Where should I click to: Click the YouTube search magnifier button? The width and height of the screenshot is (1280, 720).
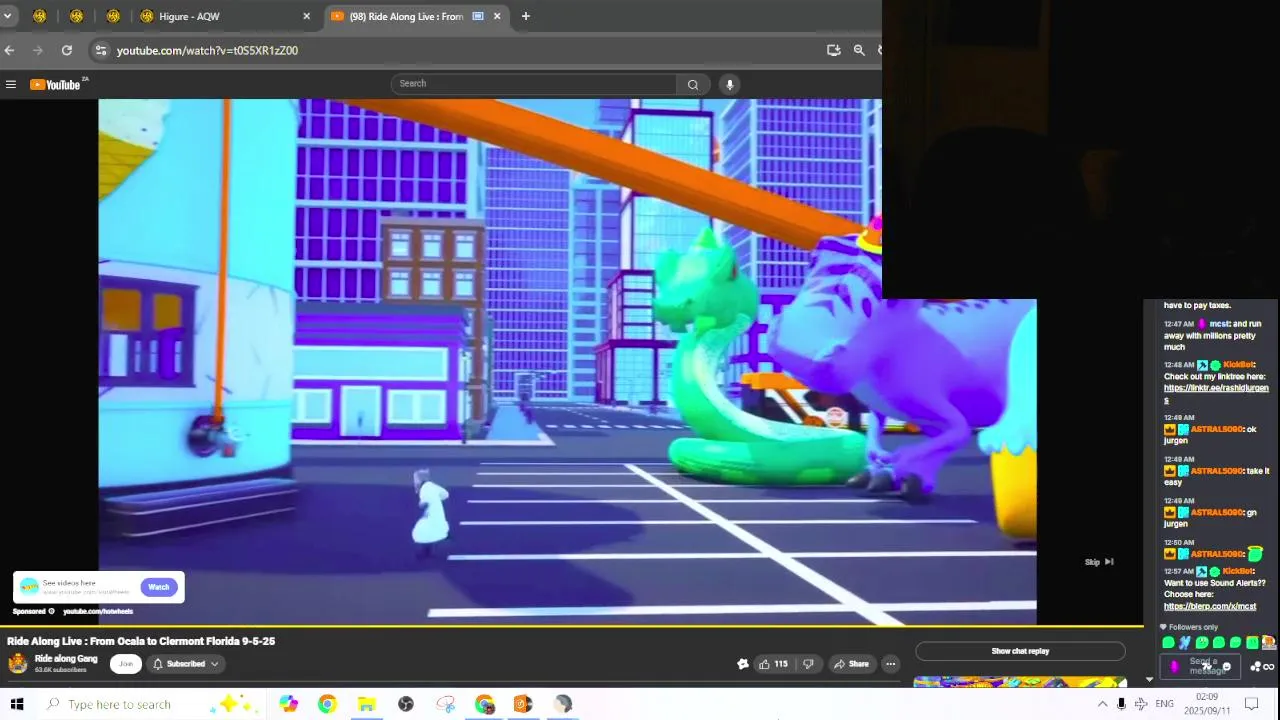[x=693, y=84]
